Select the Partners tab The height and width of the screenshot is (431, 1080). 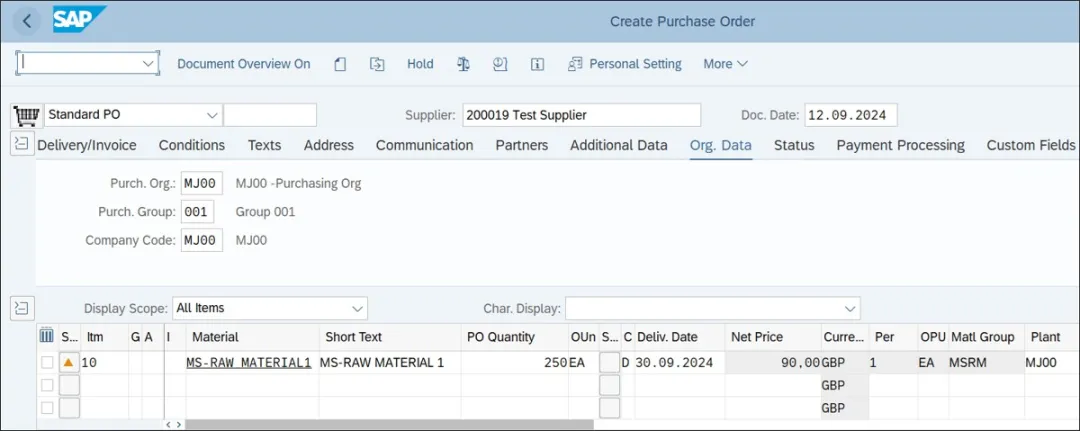point(522,145)
